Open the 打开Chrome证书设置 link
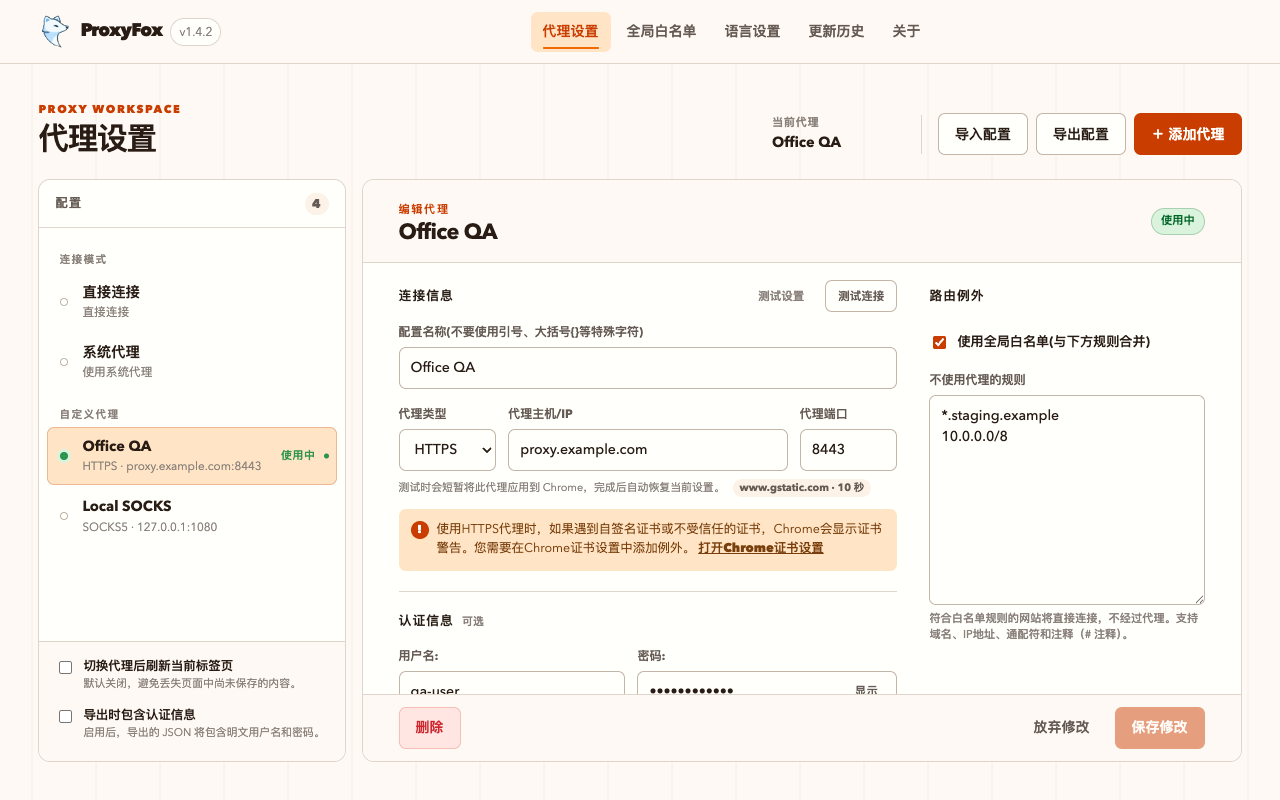The height and width of the screenshot is (800, 1280). point(760,548)
